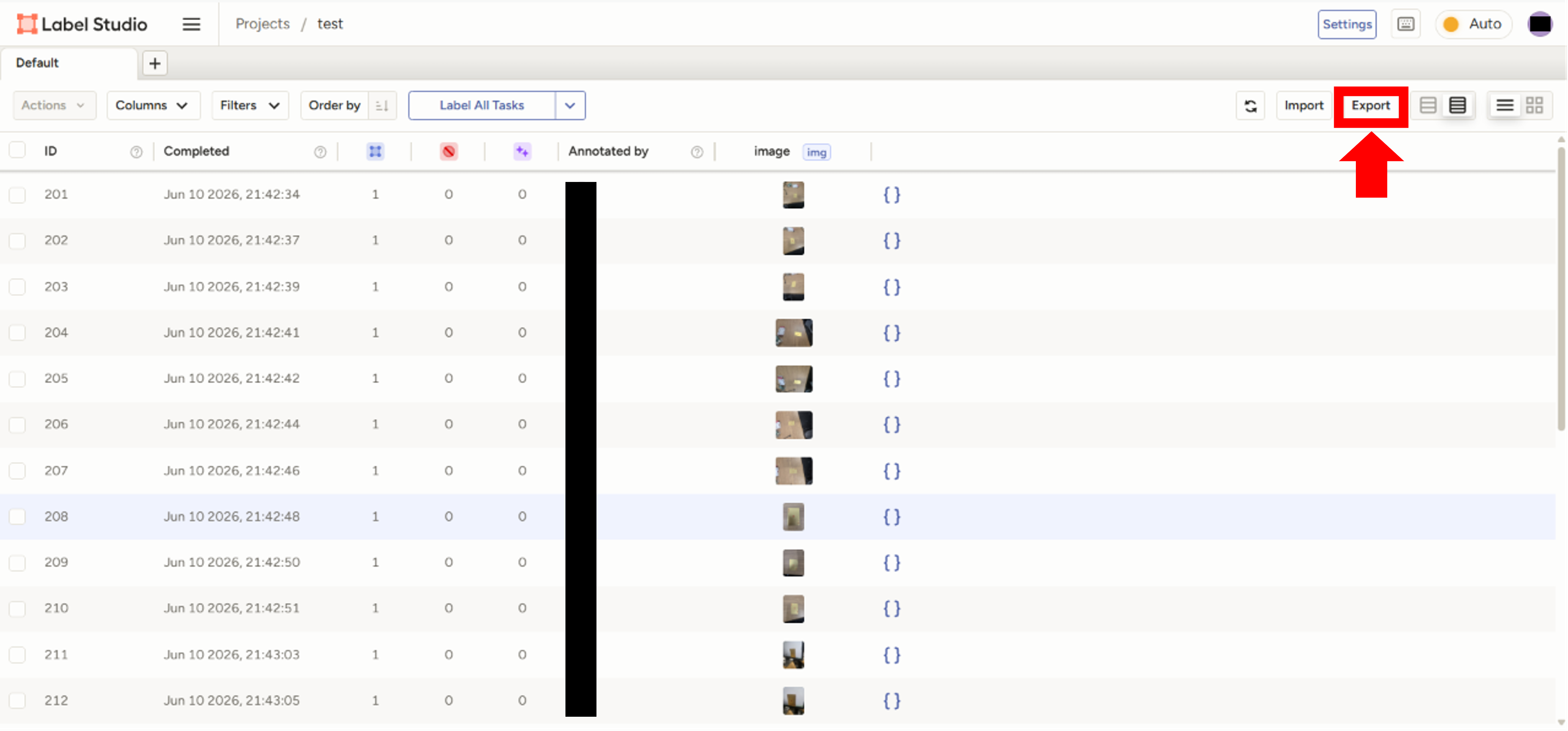
Task: Select the checkbox for task 203
Action: click(17, 287)
